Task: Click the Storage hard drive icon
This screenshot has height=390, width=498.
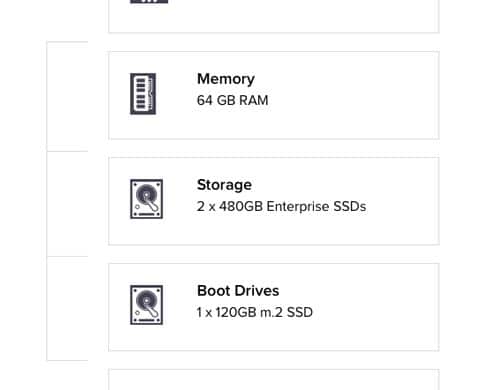Action: [x=146, y=199]
